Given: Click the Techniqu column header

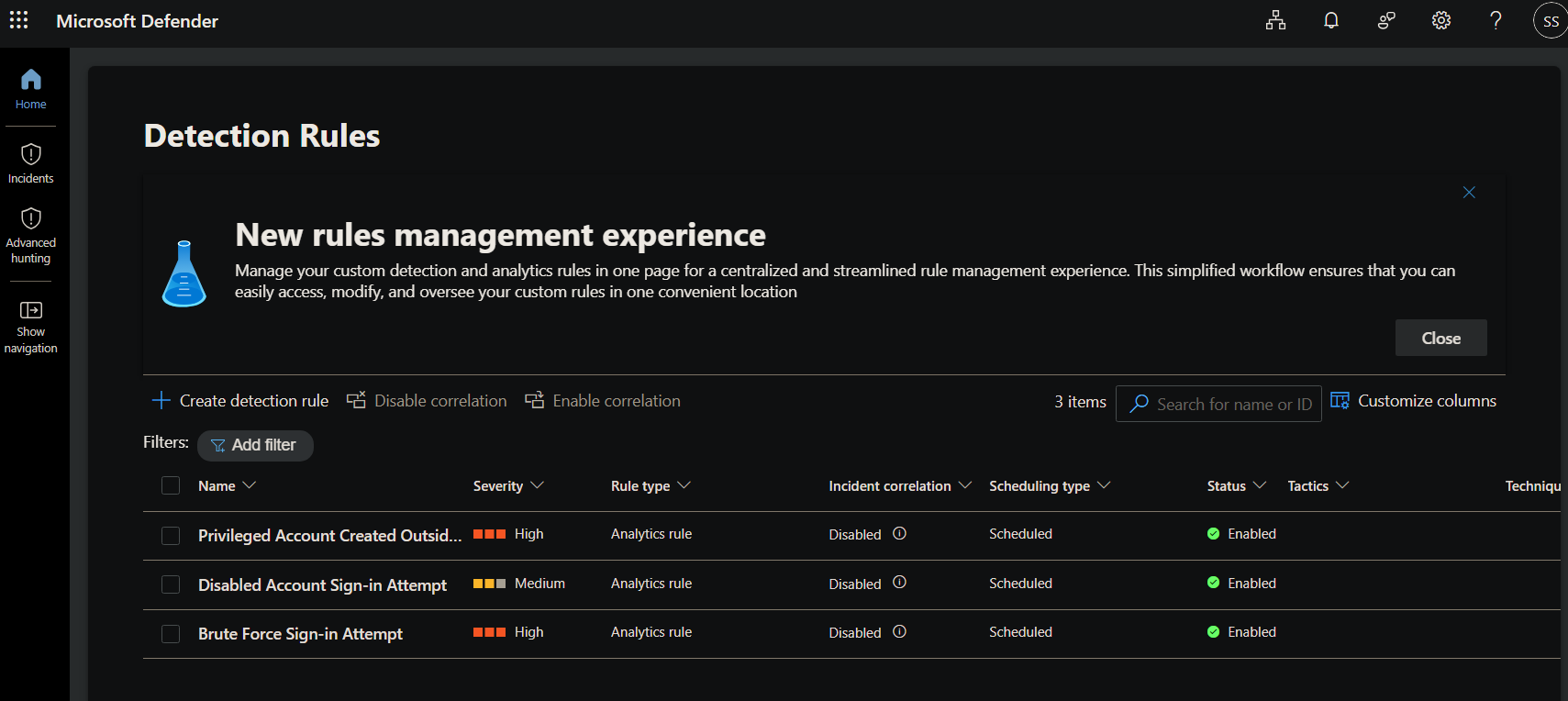Looking at the screenshot, I should (x=1532, y=485).
